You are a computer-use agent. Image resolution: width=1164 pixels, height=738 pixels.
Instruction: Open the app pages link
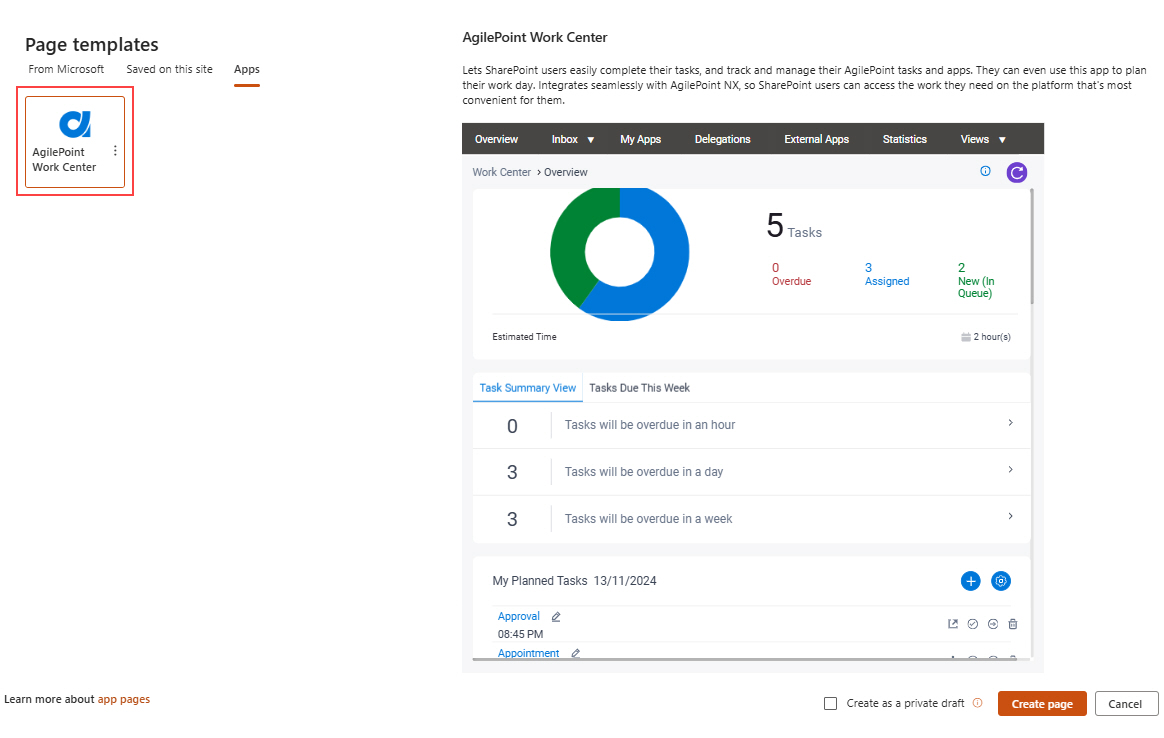124,699
